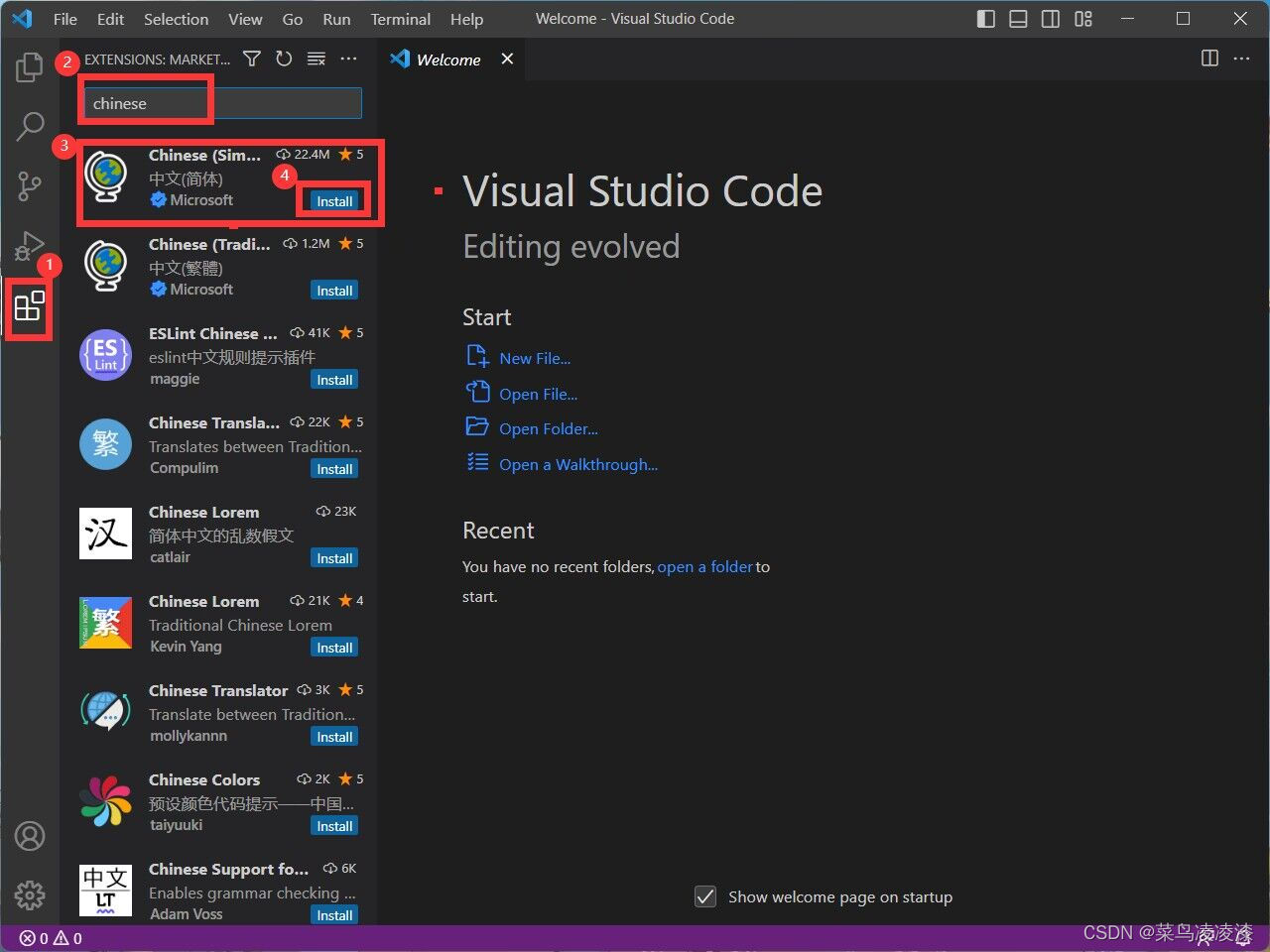Install Chinese (Simplified) language pack
Screen dimensions: 1270x952
click(x=334, y=201)
